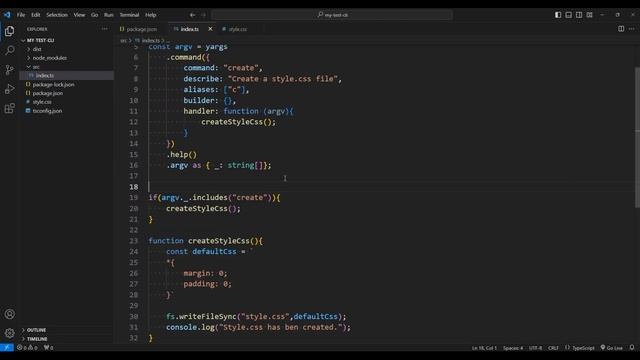Toggle the primary side bar layout icon

point(558,15)
